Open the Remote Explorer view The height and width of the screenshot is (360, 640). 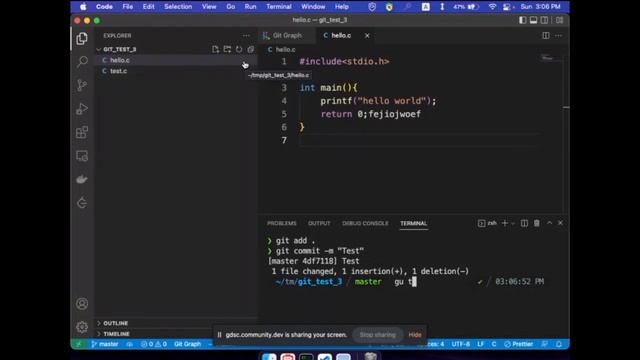(x=82, y=156)
